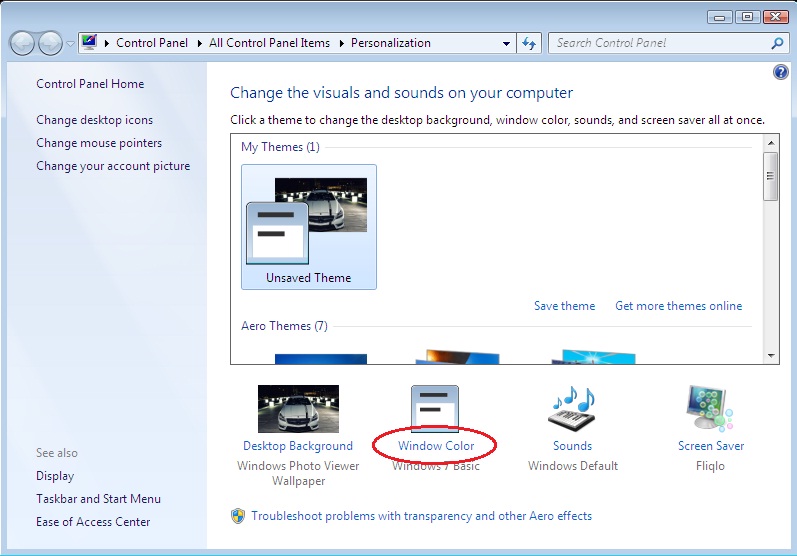Click the Aero troubleshoot shield icon
This screenshot has height=556, width=797.
point(238,516)
